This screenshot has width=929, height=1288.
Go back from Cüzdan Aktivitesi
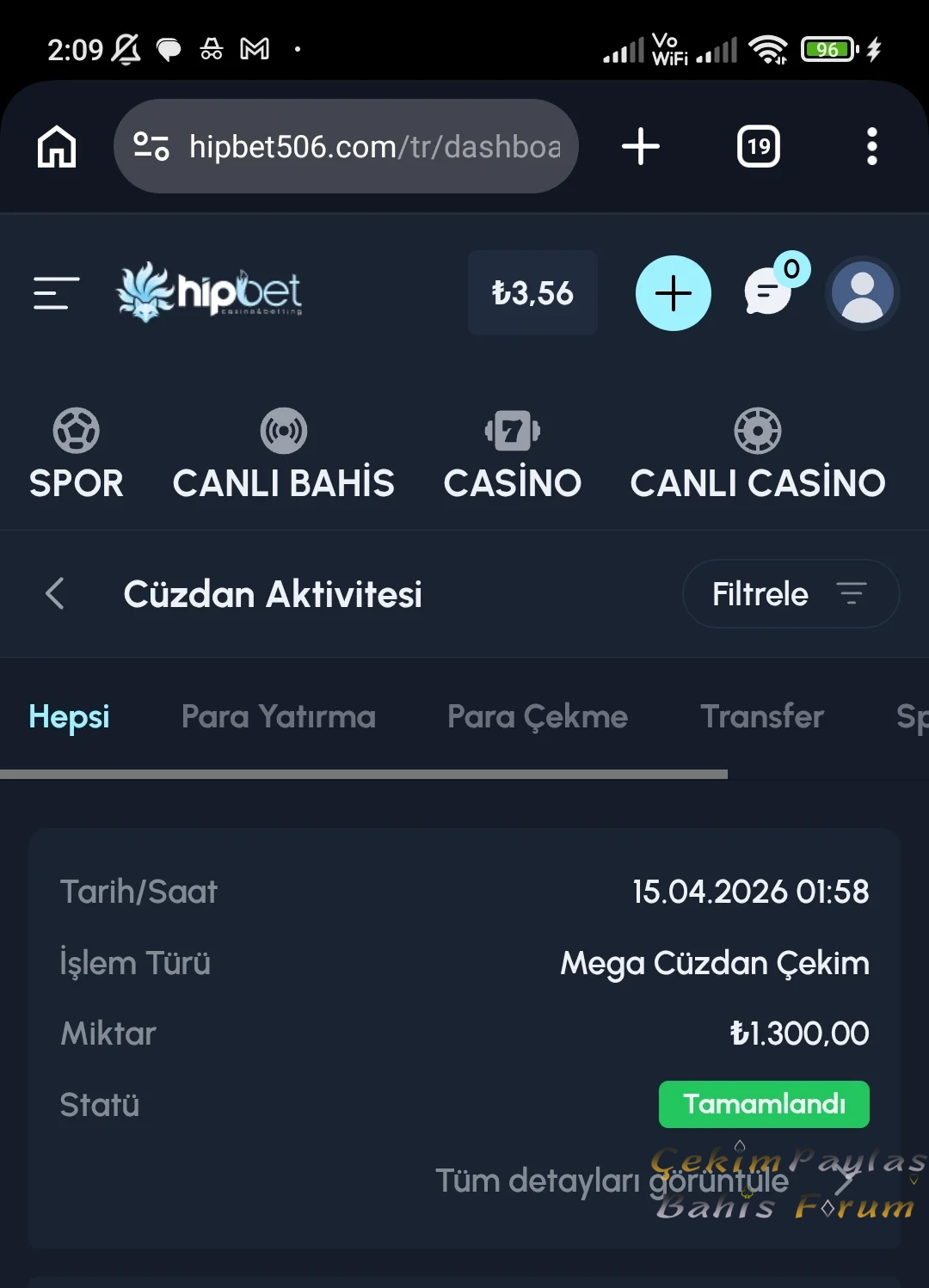[55, 593]
